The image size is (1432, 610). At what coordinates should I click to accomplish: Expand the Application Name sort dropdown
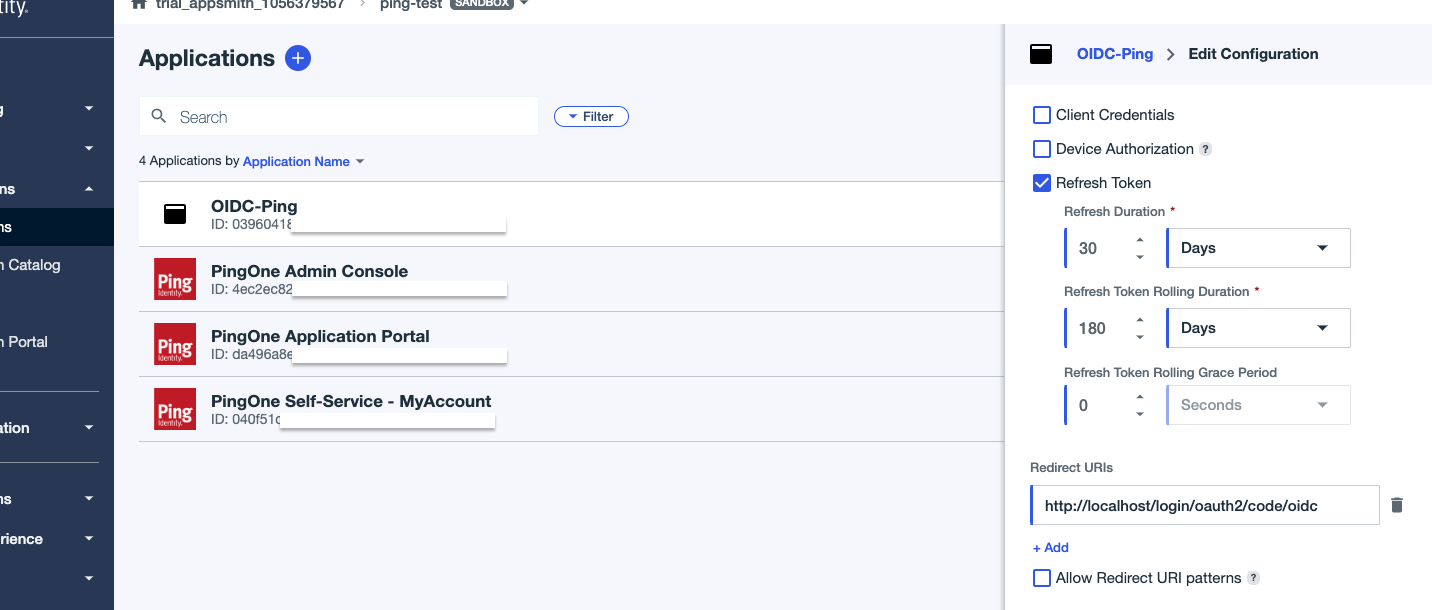click(x=303, y=161)
